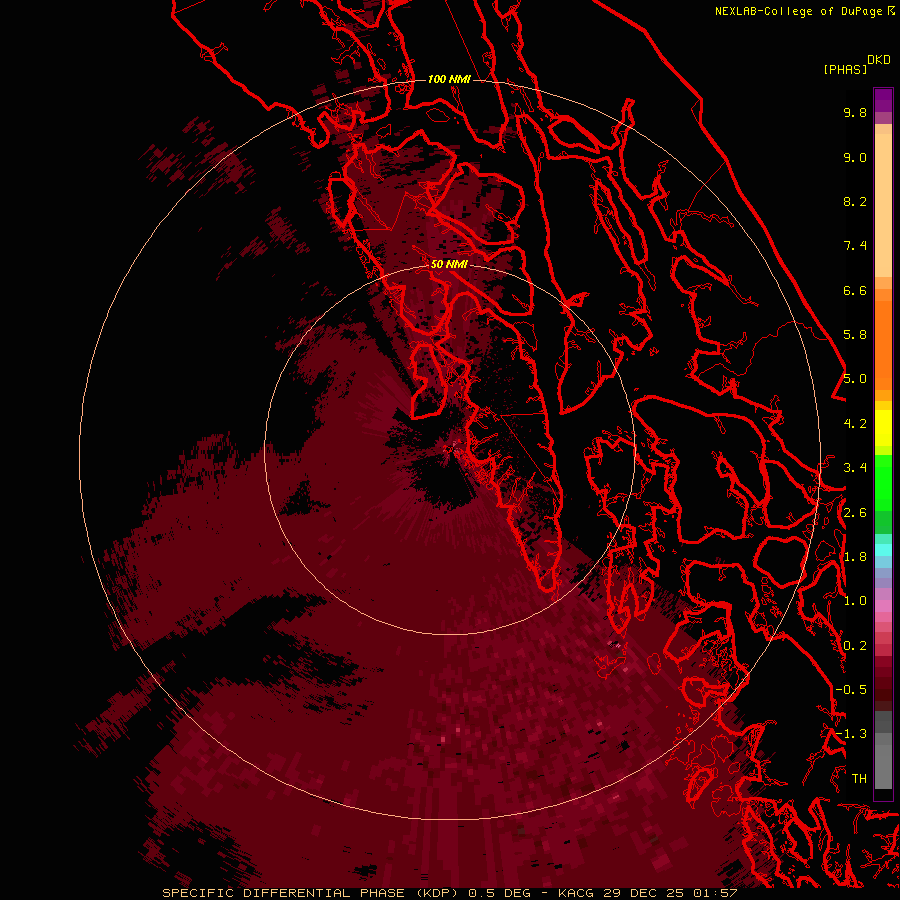This screenshot has width=900, height=900.
Task: Pick the bright green band near 3.4
Action: [x=883, y=482]
